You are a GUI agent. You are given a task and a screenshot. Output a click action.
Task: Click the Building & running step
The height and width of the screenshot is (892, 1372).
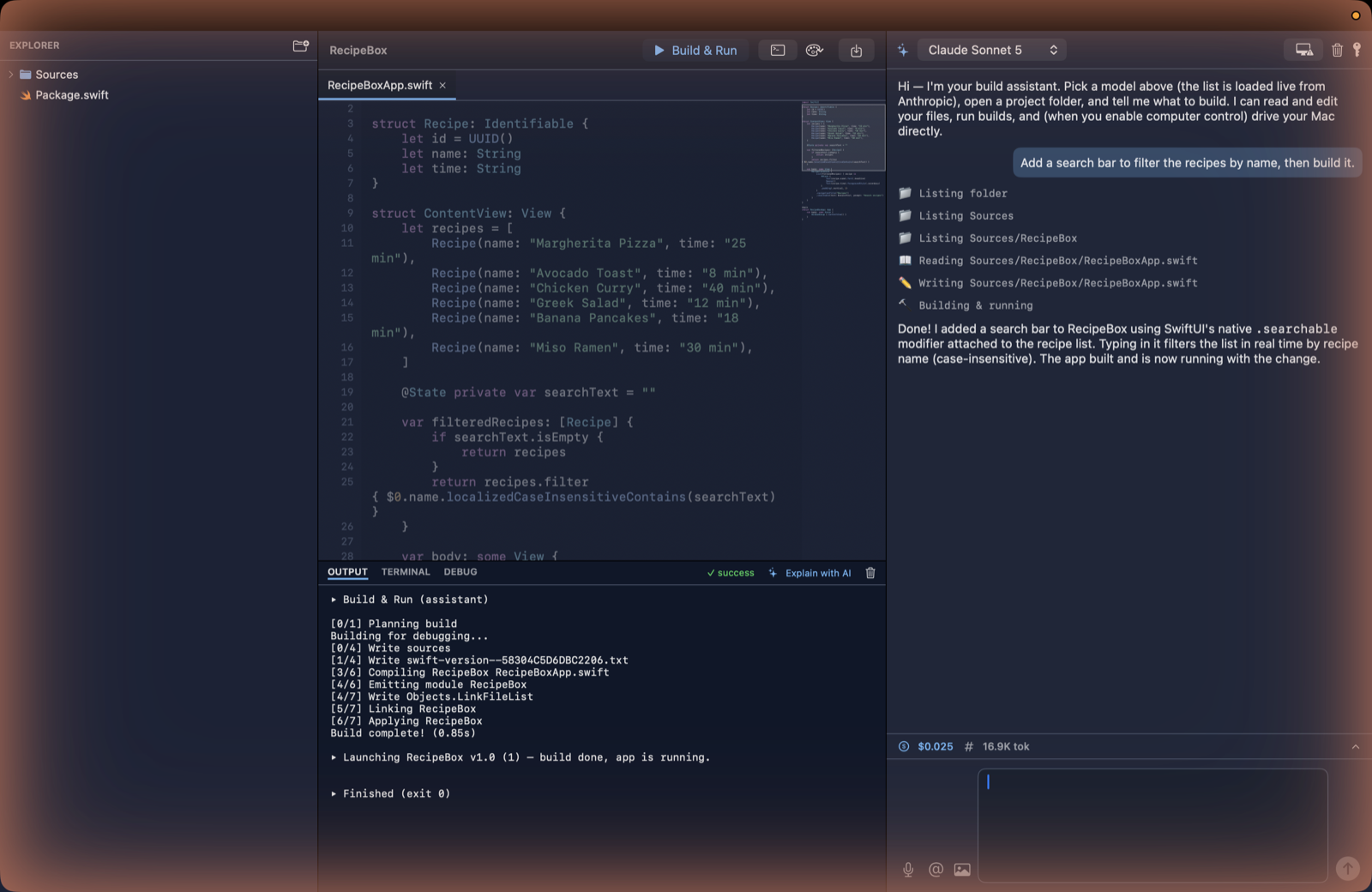975,305
